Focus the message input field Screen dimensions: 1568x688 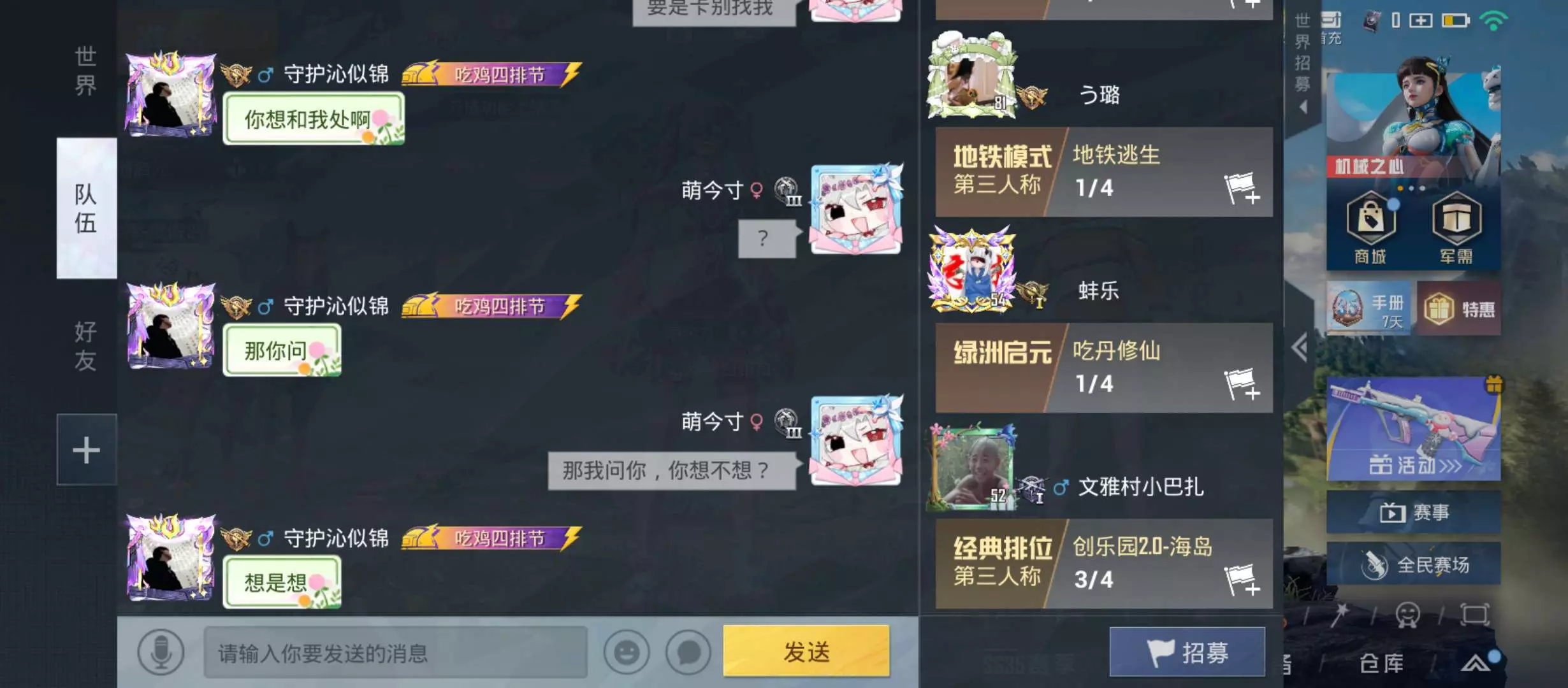[395, 652]
